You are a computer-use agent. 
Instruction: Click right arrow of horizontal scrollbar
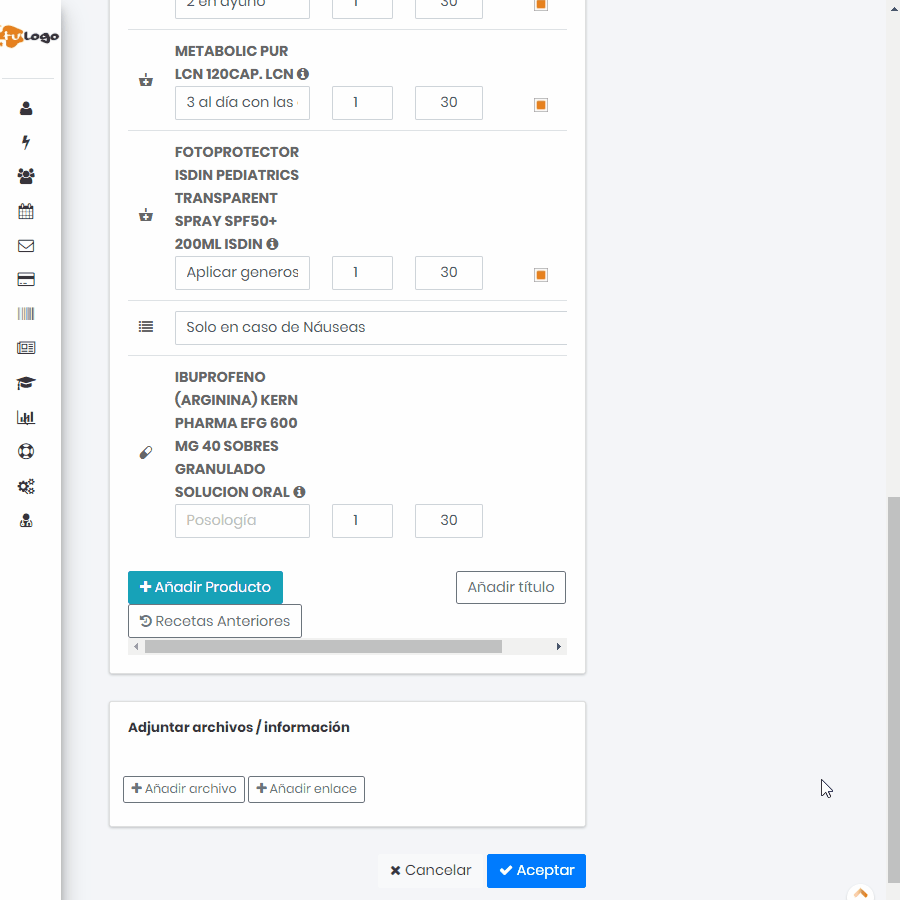[559, 647]
